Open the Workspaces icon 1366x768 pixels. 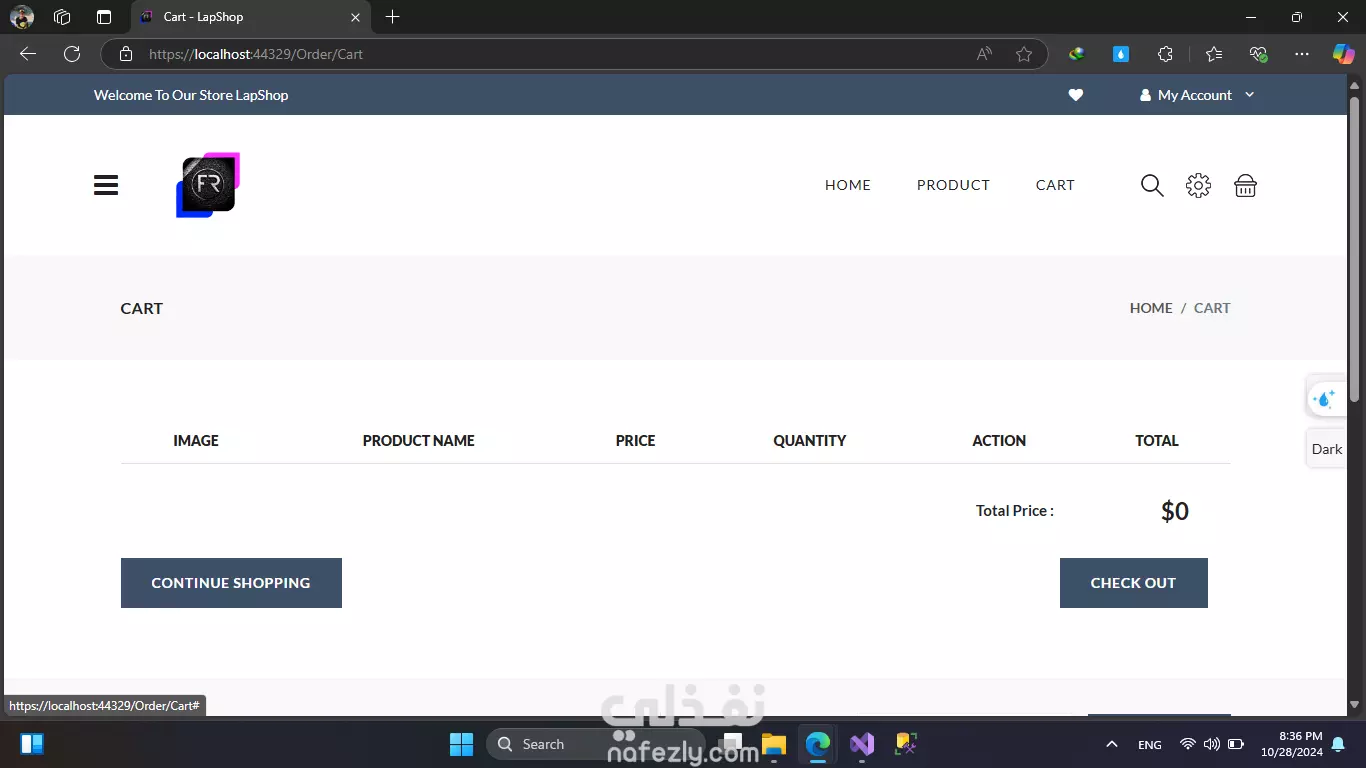click(x=62, y=17)
